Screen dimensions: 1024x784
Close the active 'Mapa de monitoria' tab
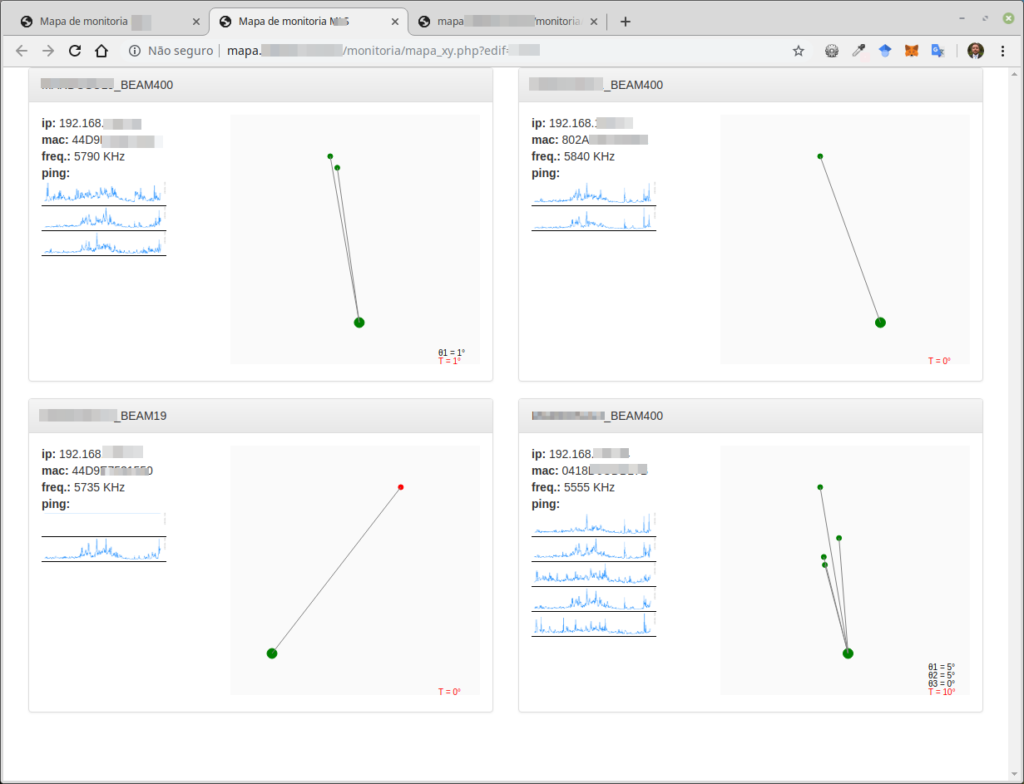[x=396, y=21]
